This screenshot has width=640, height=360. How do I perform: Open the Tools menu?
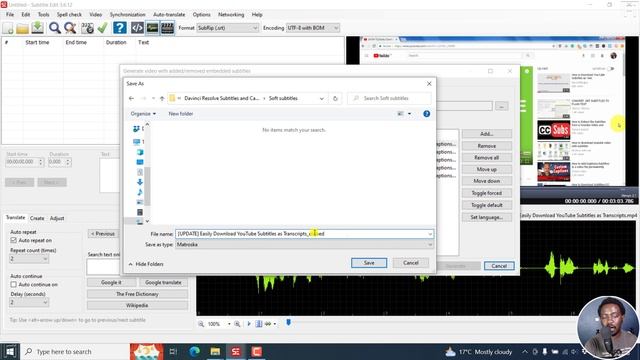[x=43, y=14]
